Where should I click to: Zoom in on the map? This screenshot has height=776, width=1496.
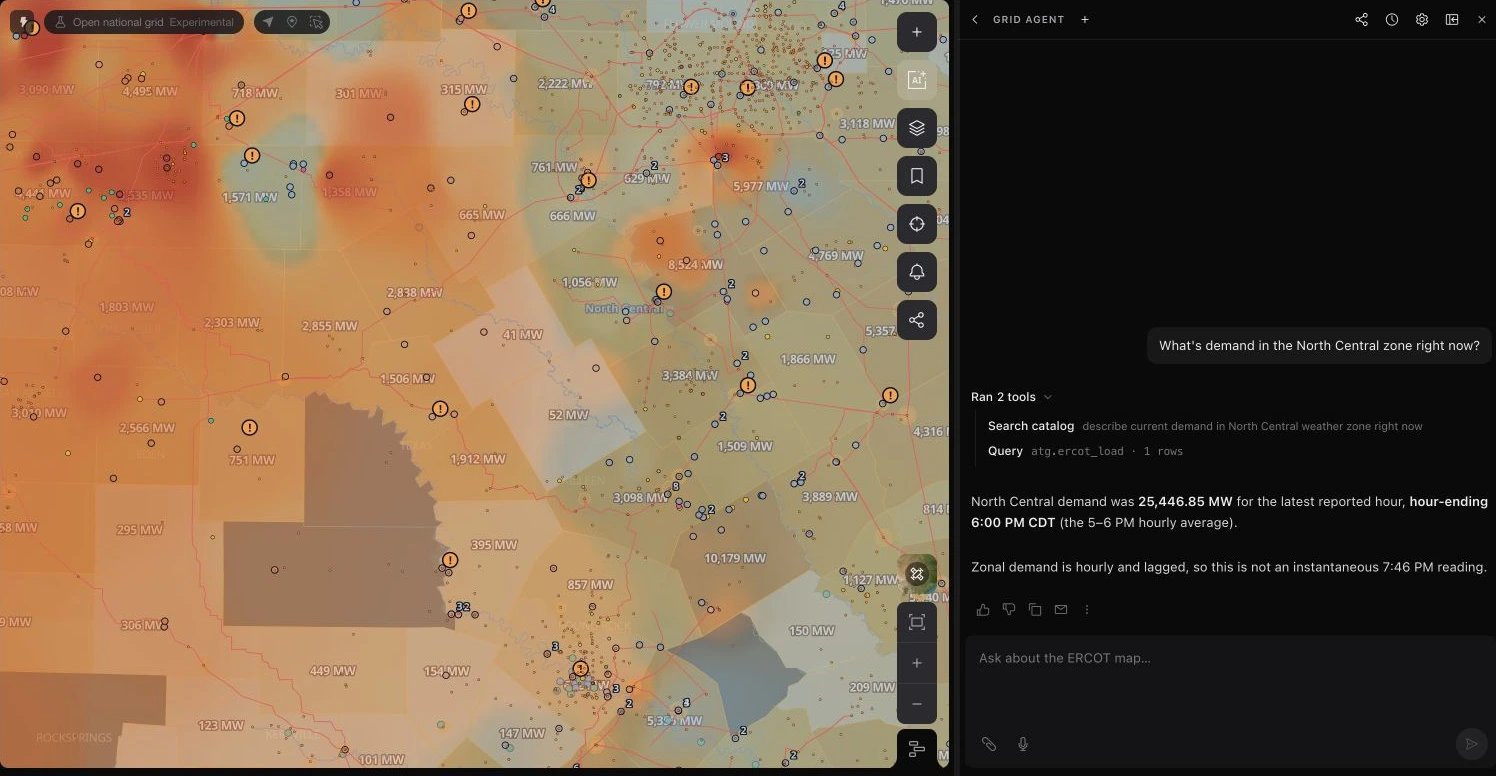917,663
